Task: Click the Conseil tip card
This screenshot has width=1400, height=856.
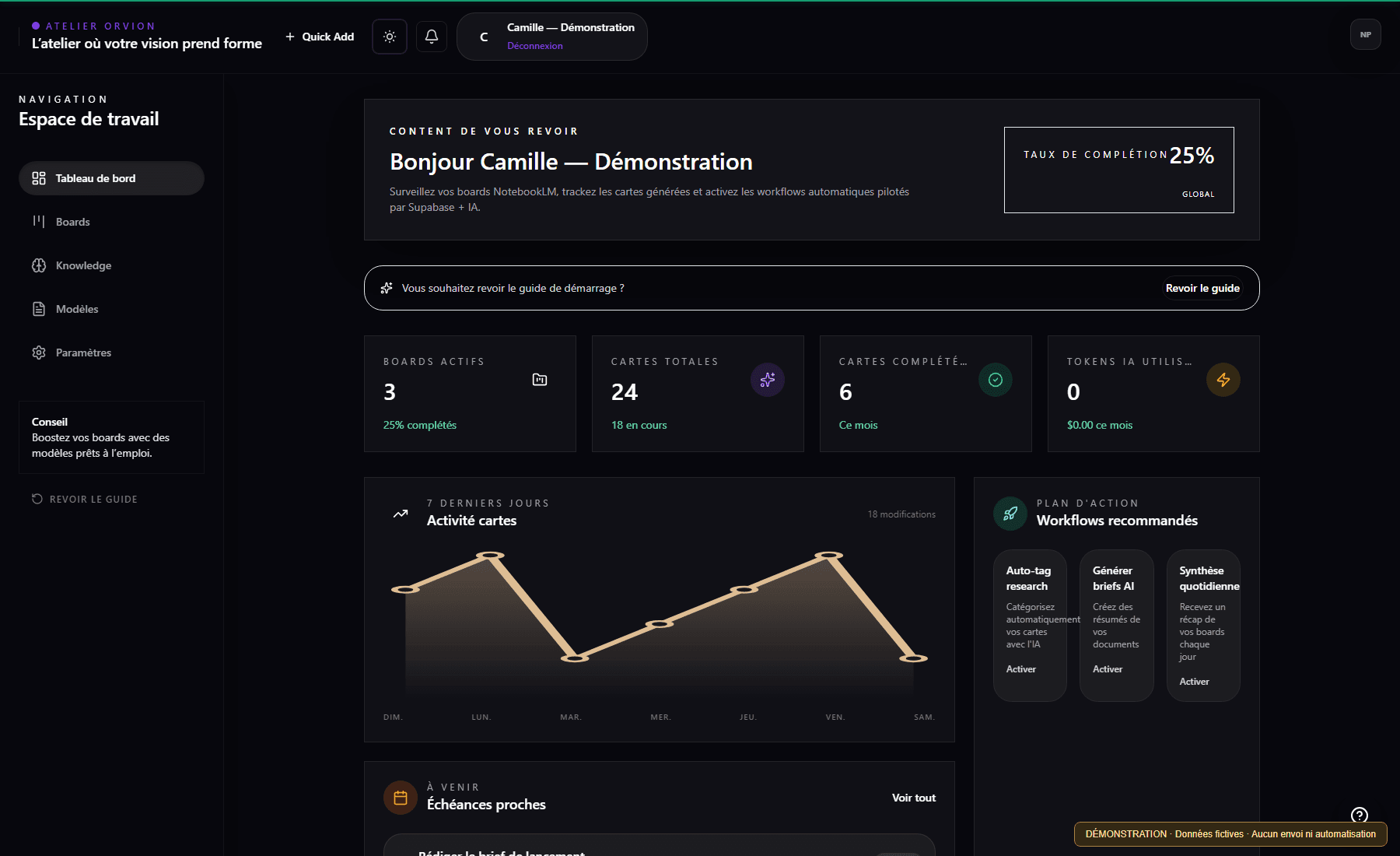Action: pos(111,437)
